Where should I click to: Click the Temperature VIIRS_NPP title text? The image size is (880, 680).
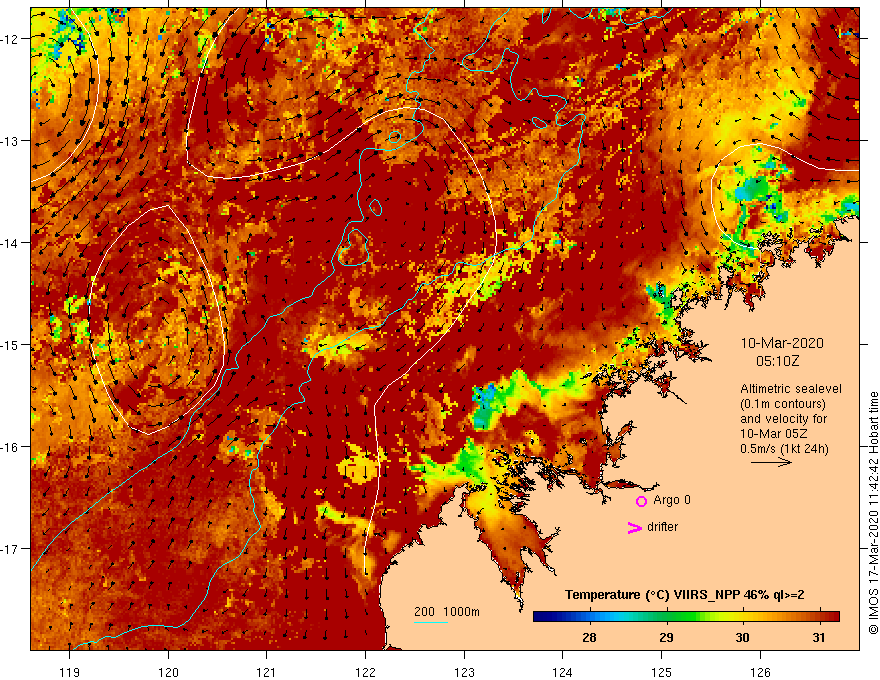pos(685,595)
